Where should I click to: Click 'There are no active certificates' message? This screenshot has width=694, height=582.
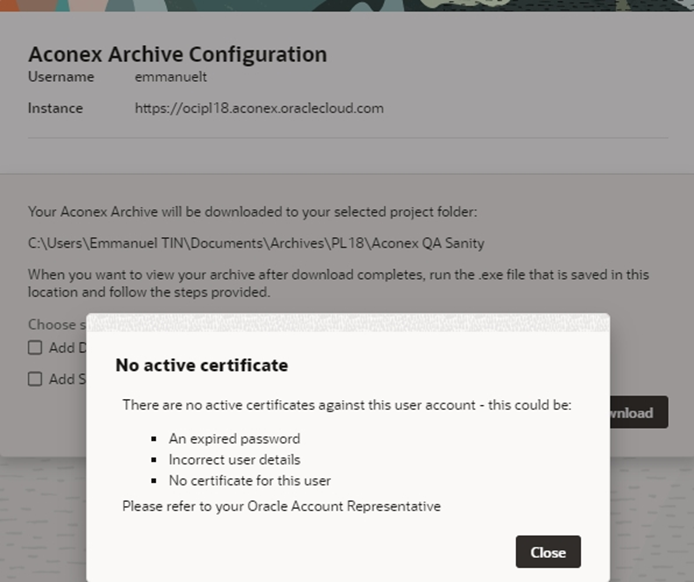pos(347,405)
